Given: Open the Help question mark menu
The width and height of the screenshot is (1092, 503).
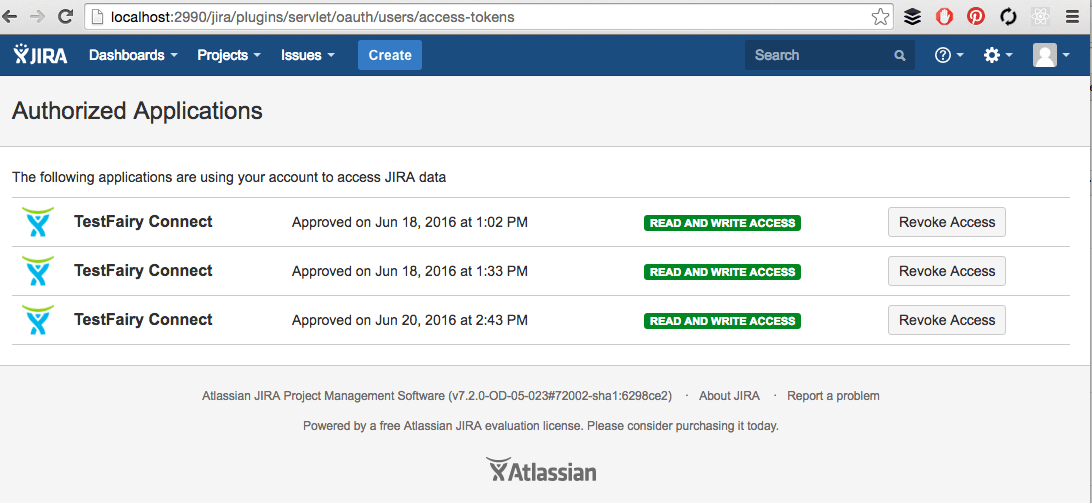Looking at the screenshot, I should pos(948,55).
